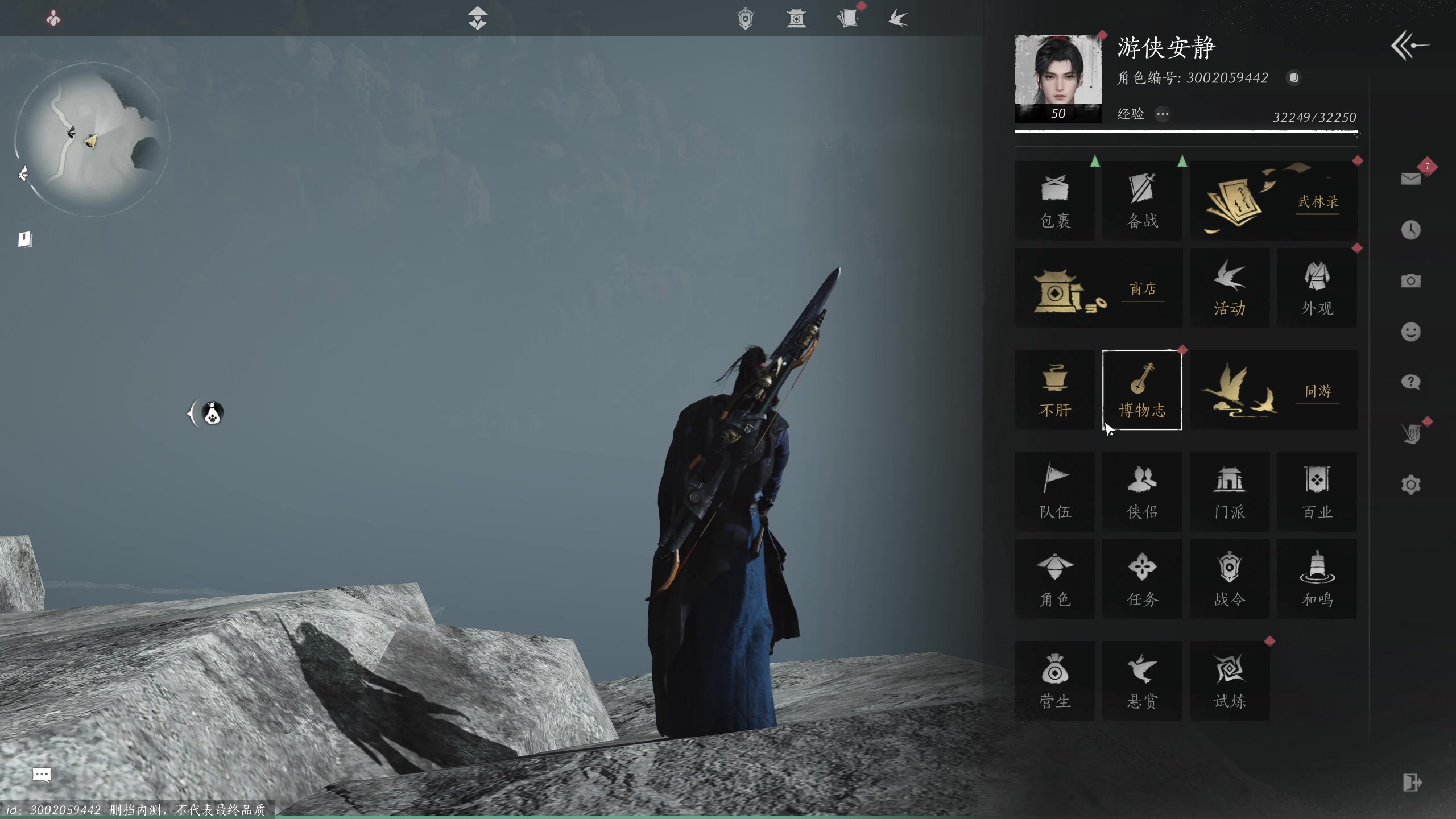This screenshot has width=1456, height=819.
Task: Open the 博物志 encyclopedia
Action: pos(1142,390)
